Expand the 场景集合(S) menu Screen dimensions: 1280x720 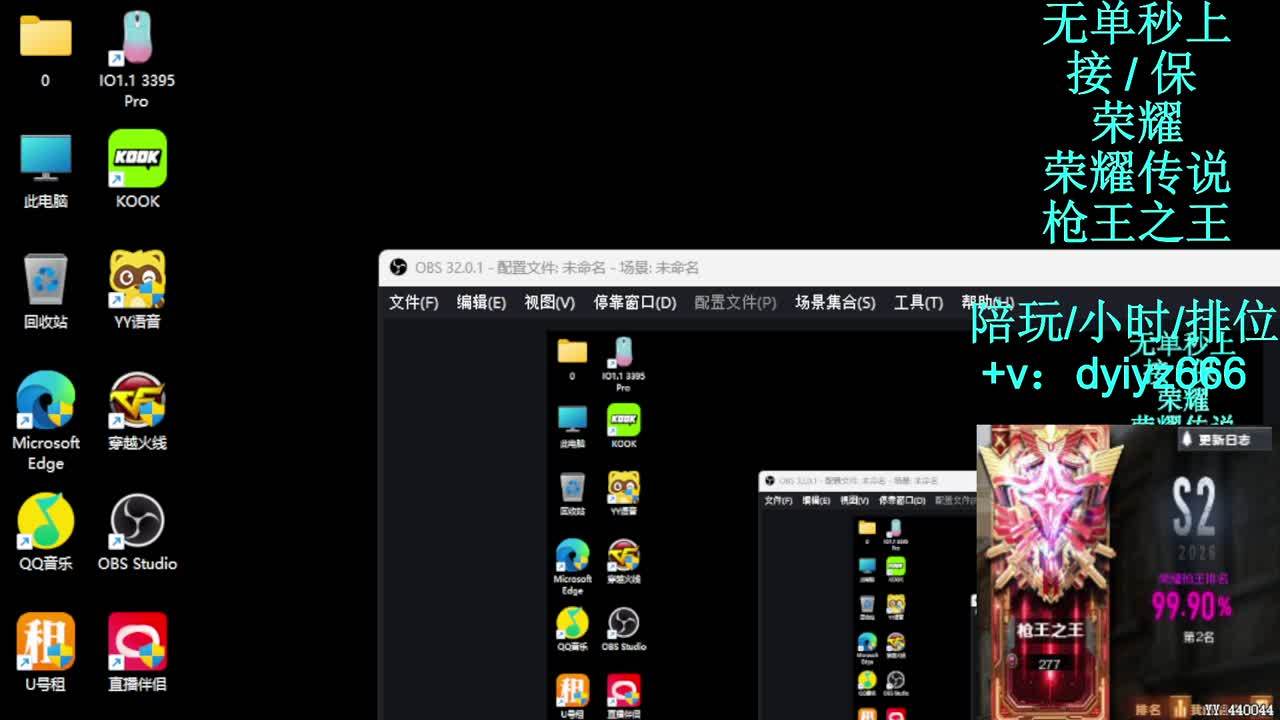(x=834, y=302)
